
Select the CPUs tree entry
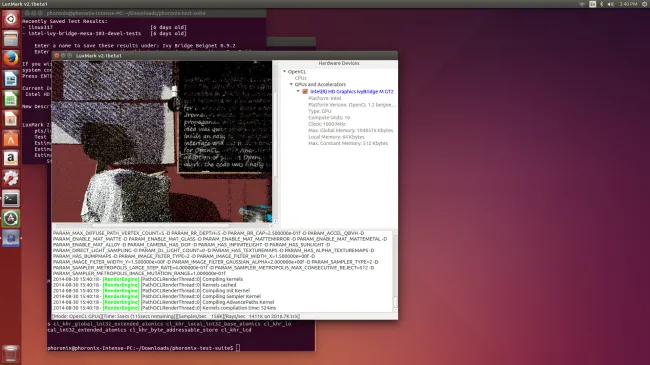click(301, 78)
